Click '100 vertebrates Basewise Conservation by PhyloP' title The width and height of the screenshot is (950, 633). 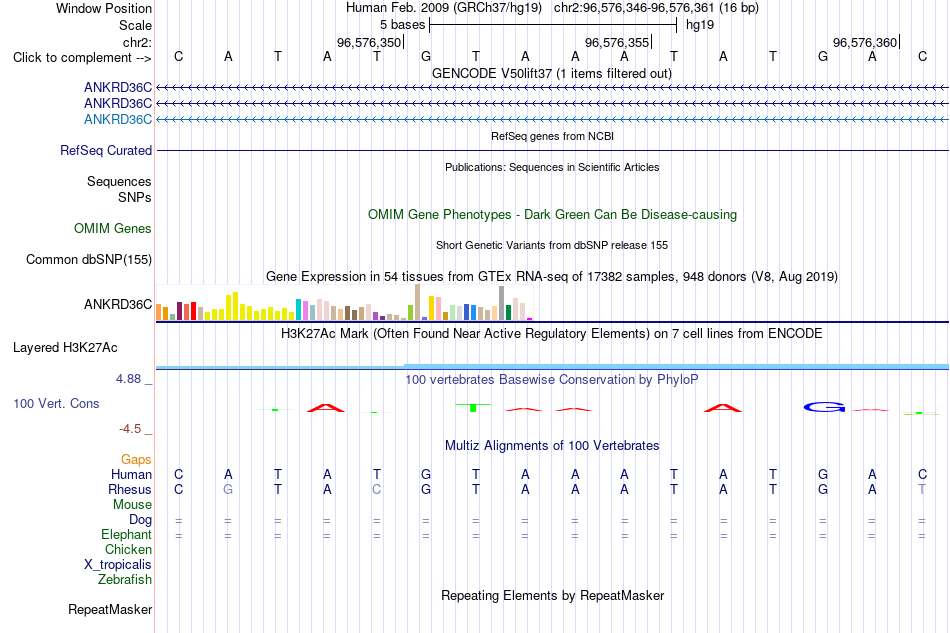pyautogui.click(x=552, y=379)
